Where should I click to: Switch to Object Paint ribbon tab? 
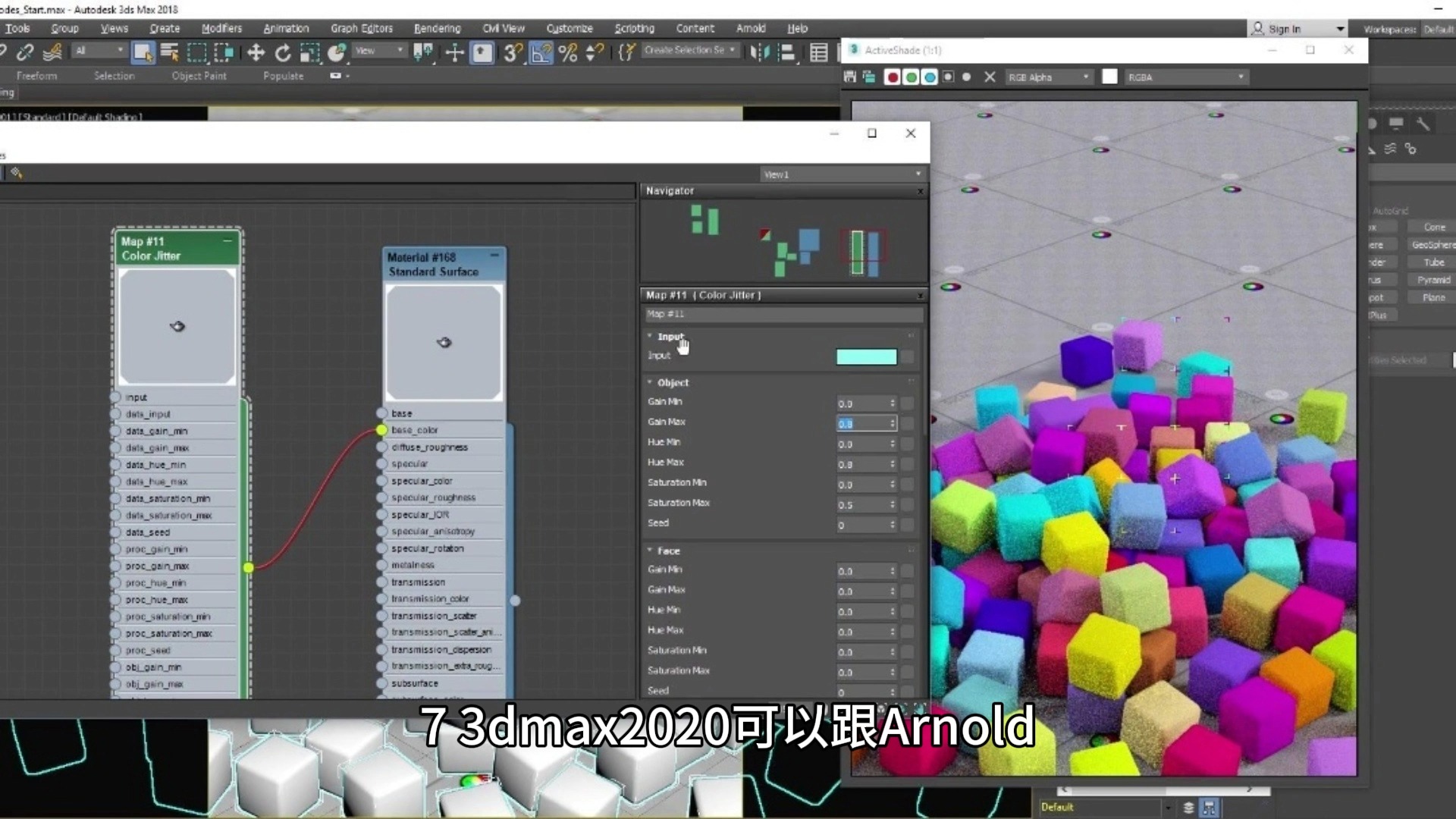point(199,76)
